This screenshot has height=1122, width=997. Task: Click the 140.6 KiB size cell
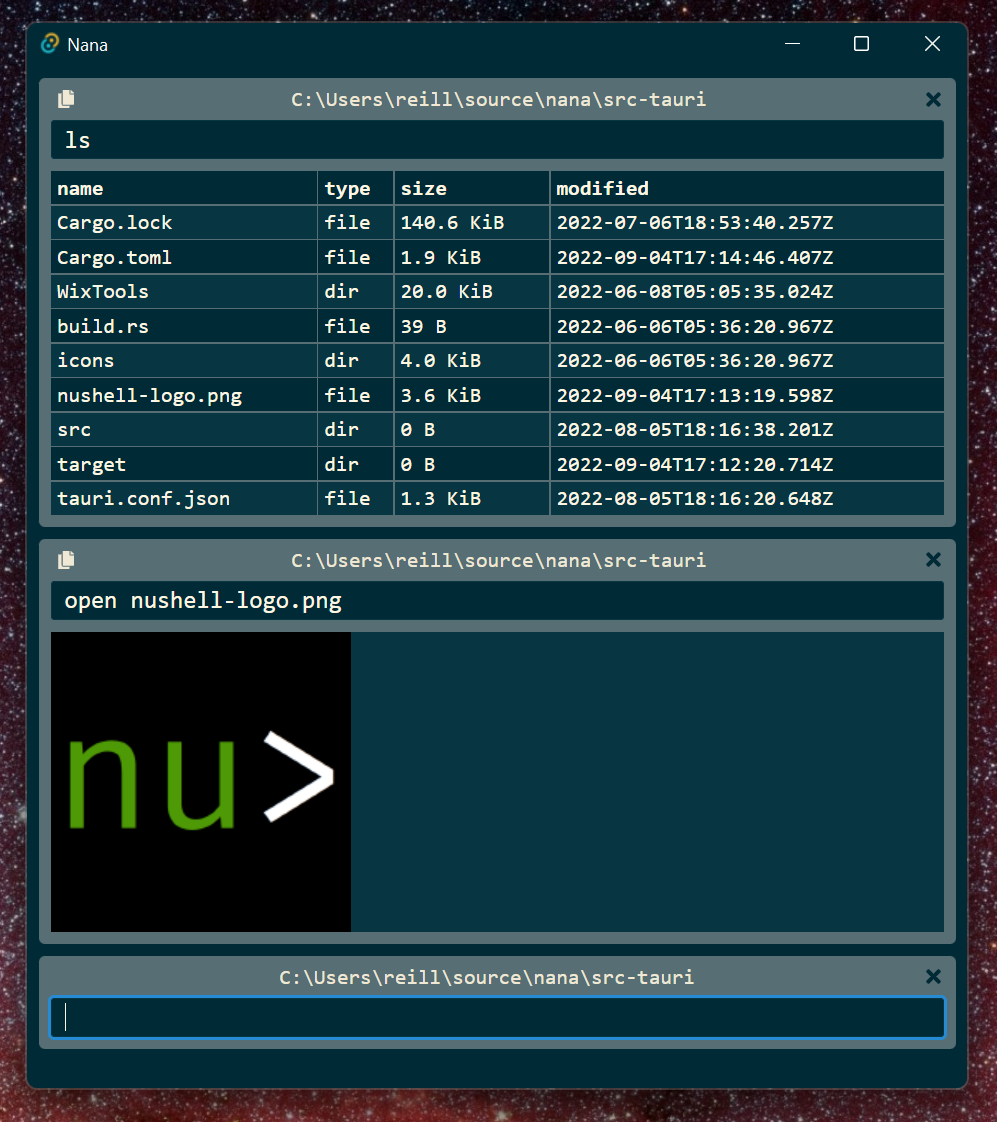pos(472,223)
